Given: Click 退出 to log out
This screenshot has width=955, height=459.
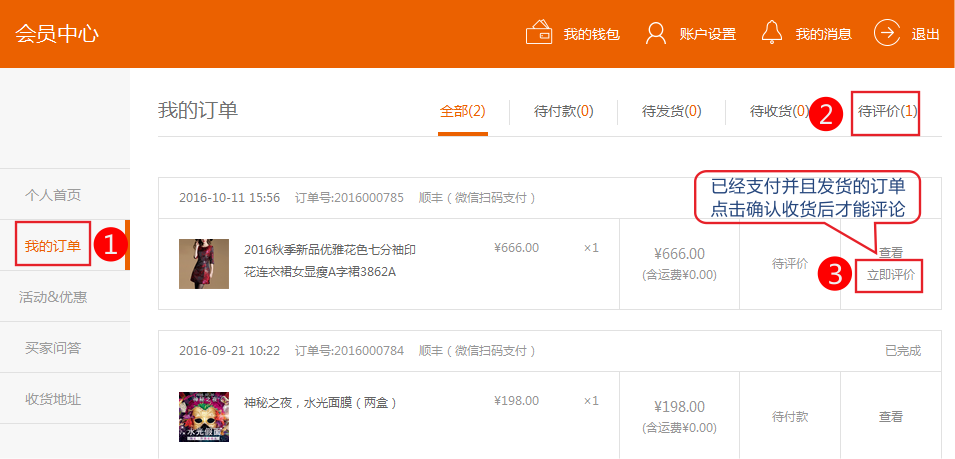Looking at the screenshot, I should pos(925,34).
